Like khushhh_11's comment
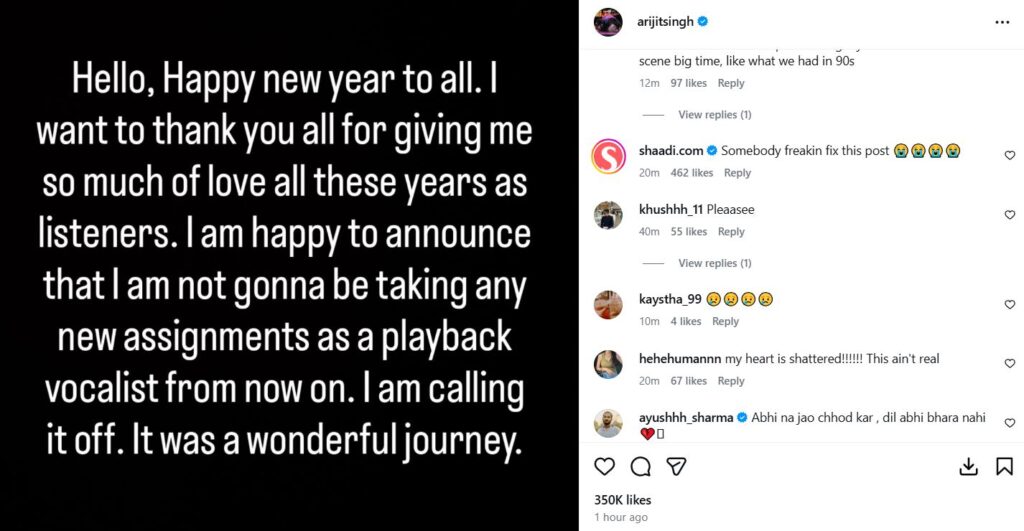1024x531 pixels. point(1009,215)
